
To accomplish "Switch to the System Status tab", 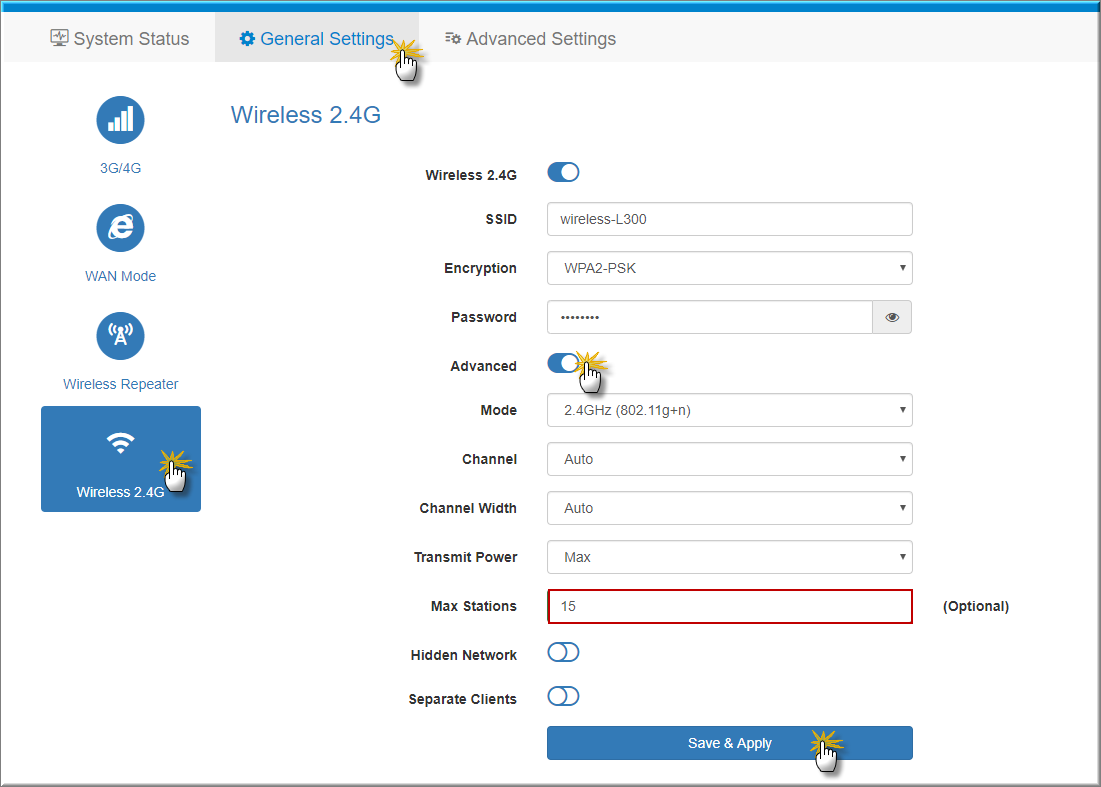I will [120, 39].
